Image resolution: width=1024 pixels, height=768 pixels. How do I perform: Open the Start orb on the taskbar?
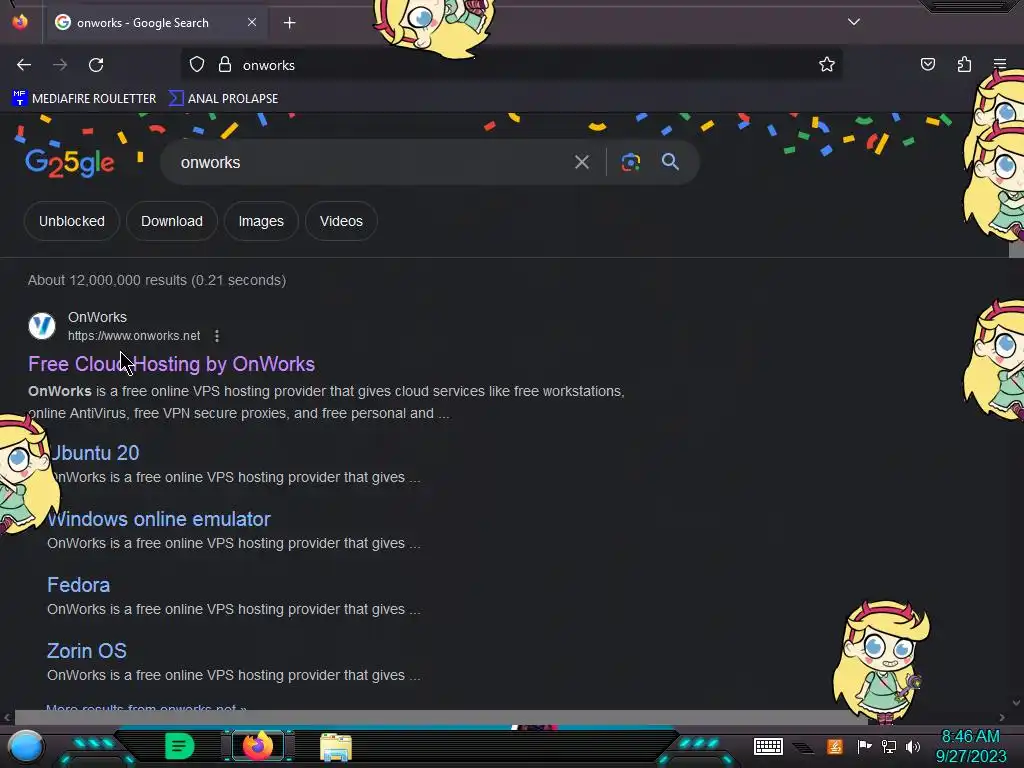coord(26,746)
